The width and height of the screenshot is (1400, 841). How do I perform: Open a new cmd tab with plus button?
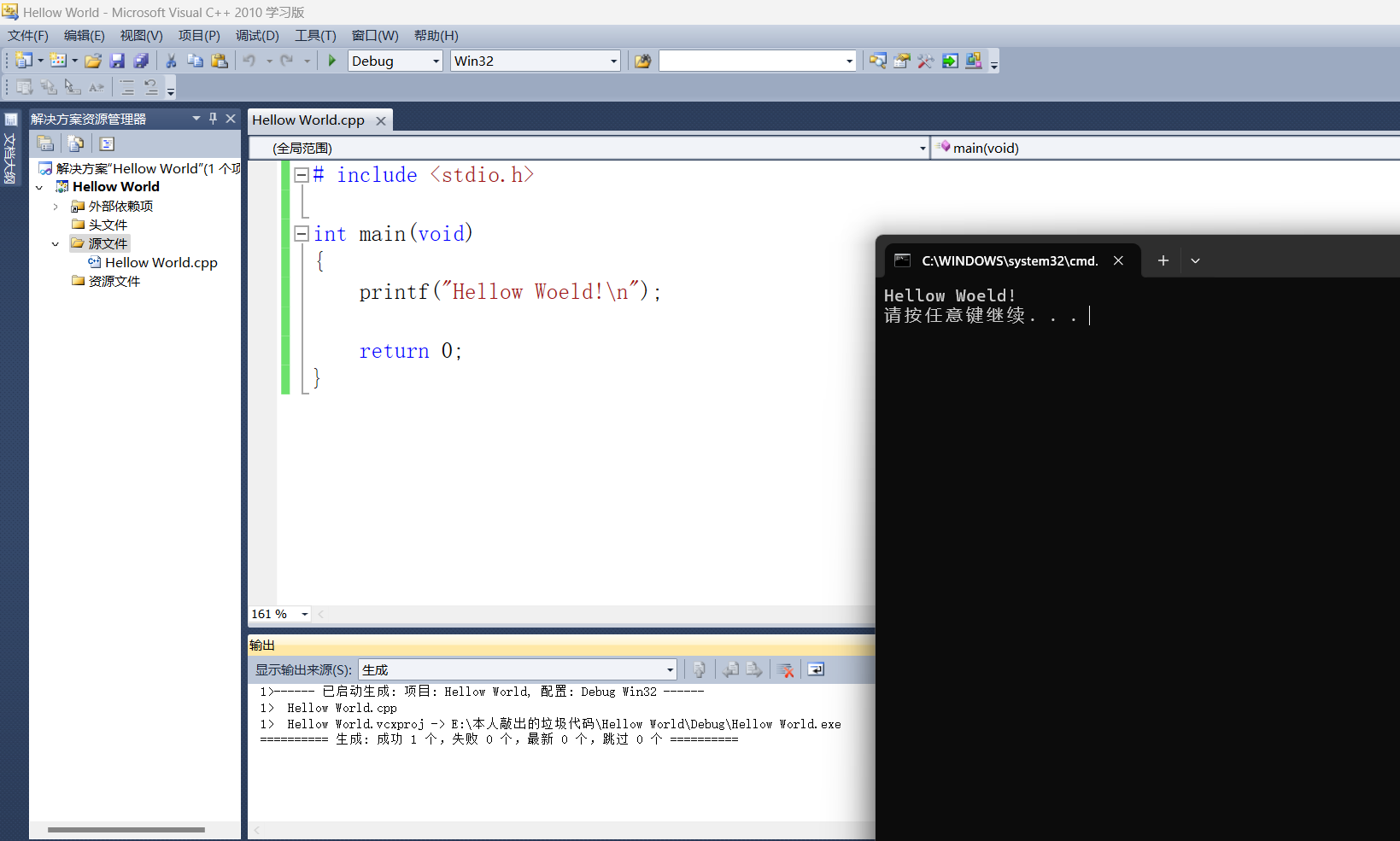point(1163,260)
